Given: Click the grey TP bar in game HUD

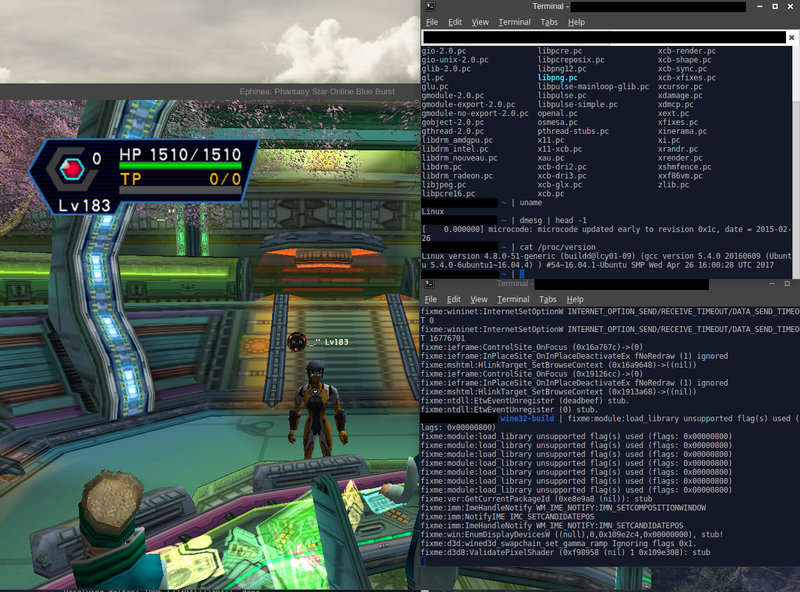Looking at the screenshot, I should pyautogui.click(x=180, y=190).
